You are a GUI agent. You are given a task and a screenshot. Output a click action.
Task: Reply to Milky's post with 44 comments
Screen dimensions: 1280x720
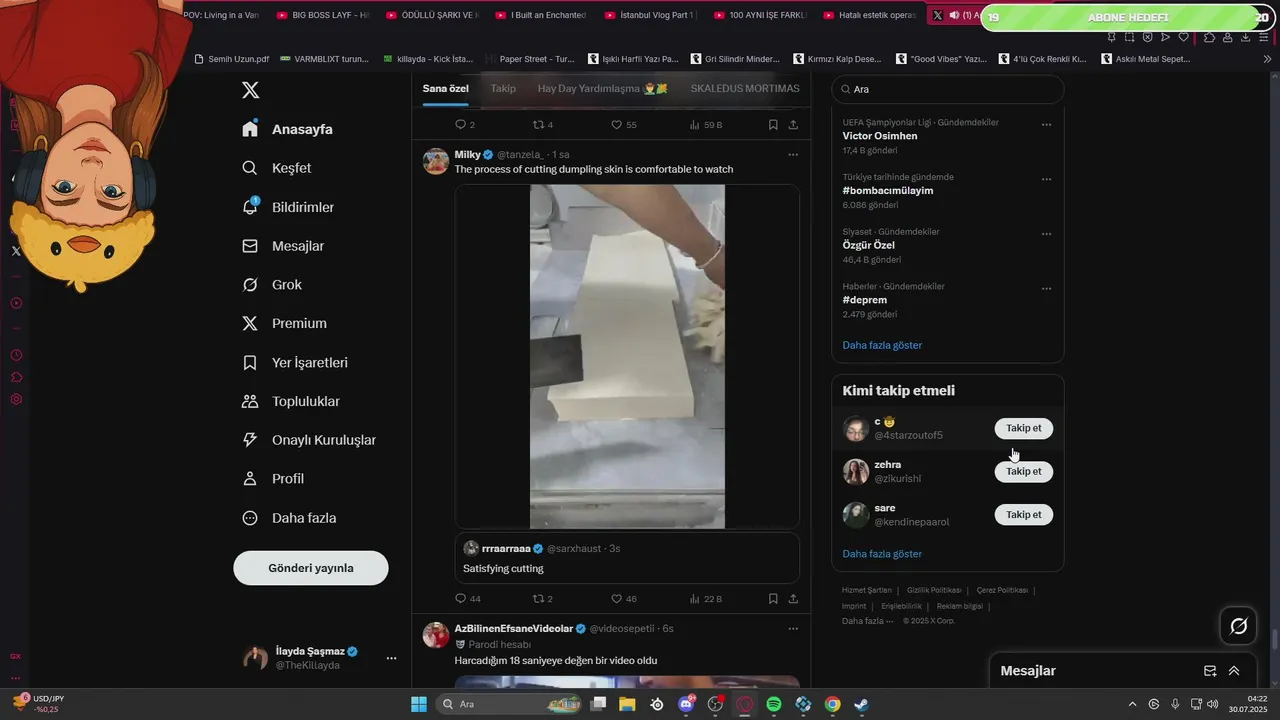tap(468, 599)
